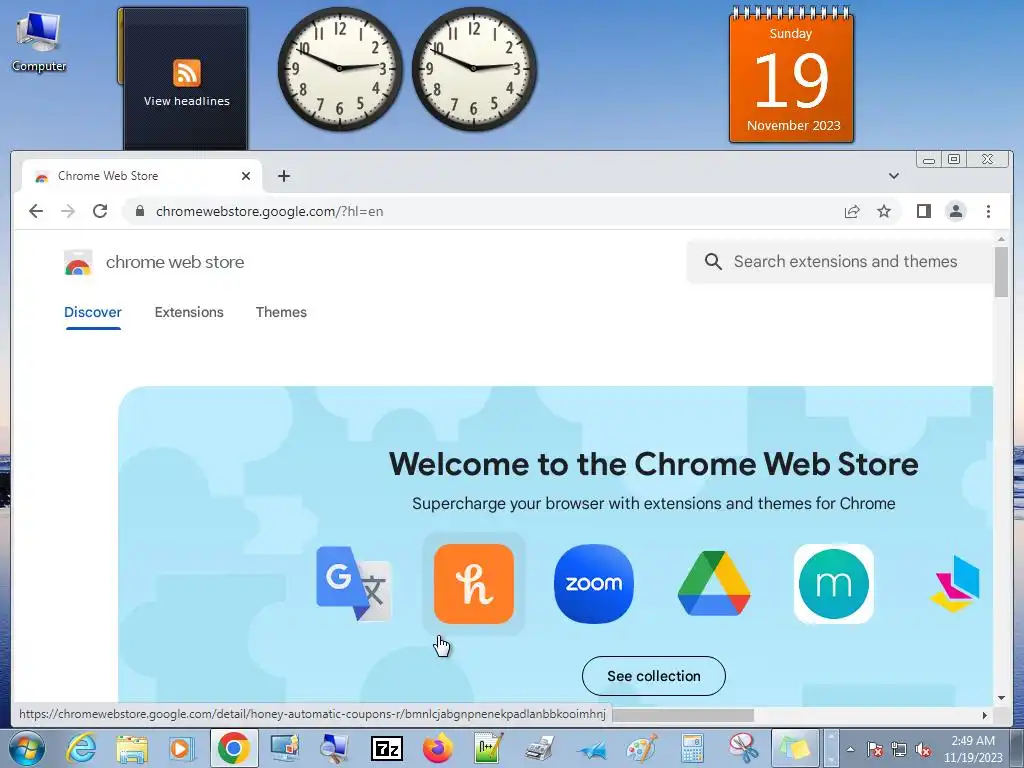Open the Honey extension icon
This screenshot has width=1024, height=768.
[473, 583]
